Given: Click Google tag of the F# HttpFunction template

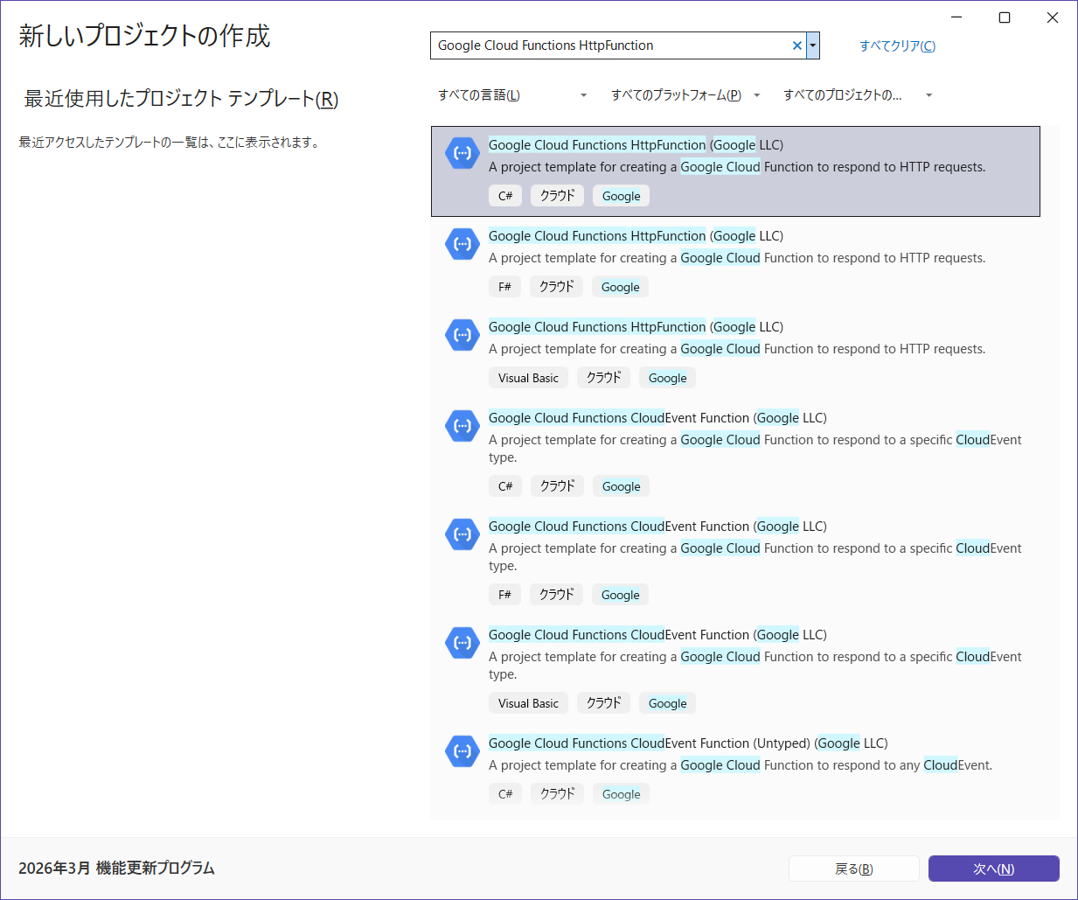Looking at the screenshot, I should click(620, 287).
